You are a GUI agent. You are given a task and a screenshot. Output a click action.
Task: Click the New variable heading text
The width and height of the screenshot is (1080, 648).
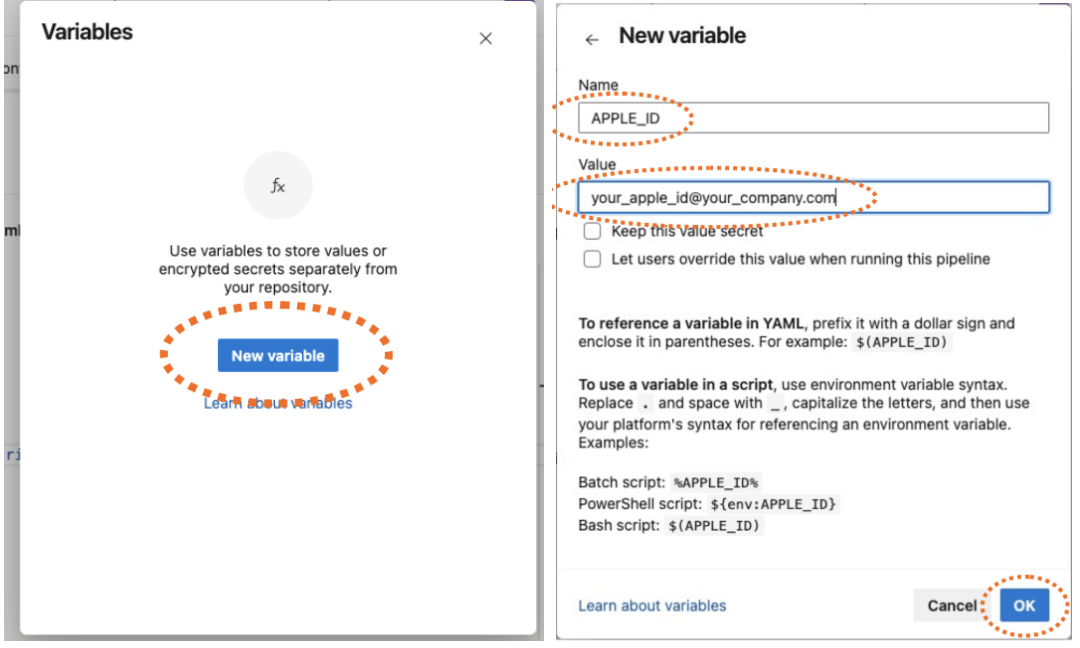682,36
